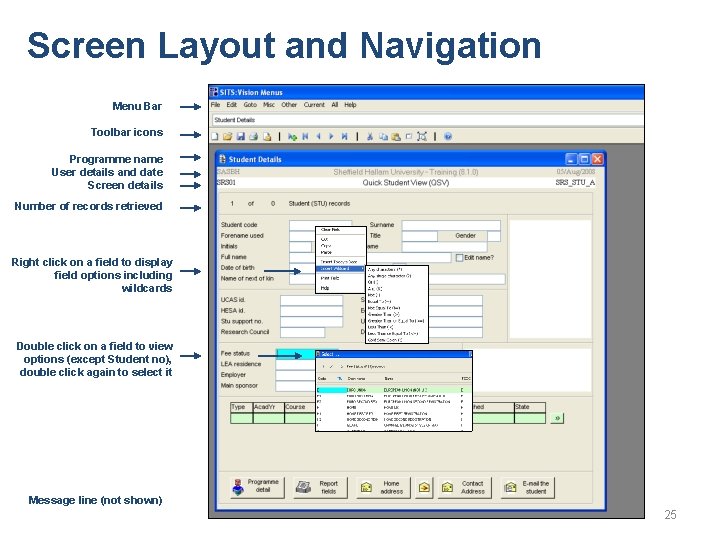The width and height of the screenshot is (720, 540).
Task: Go to the previous record arrow icon
Action: pos(319,136)
